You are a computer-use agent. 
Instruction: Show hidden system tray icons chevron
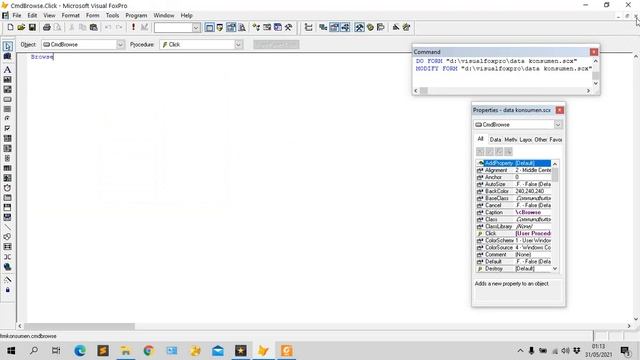click(520, 351)
